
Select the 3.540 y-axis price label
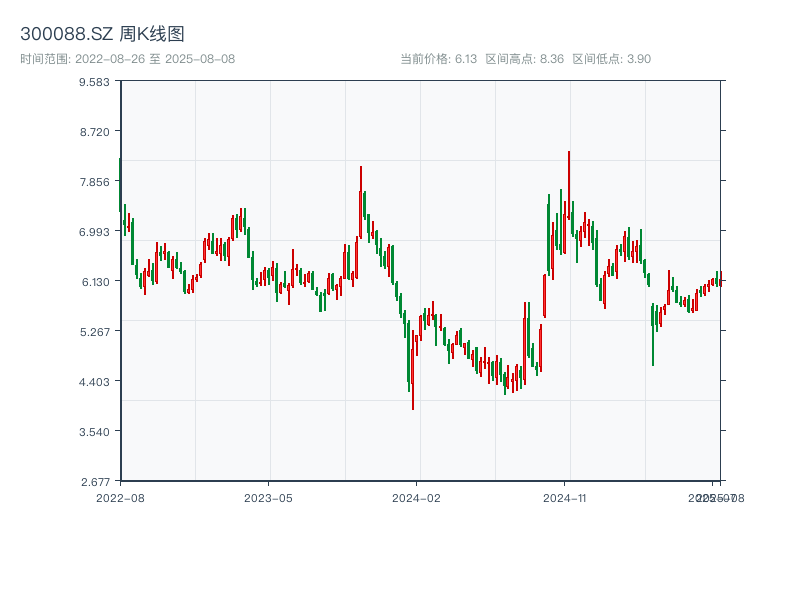[94, 432]
